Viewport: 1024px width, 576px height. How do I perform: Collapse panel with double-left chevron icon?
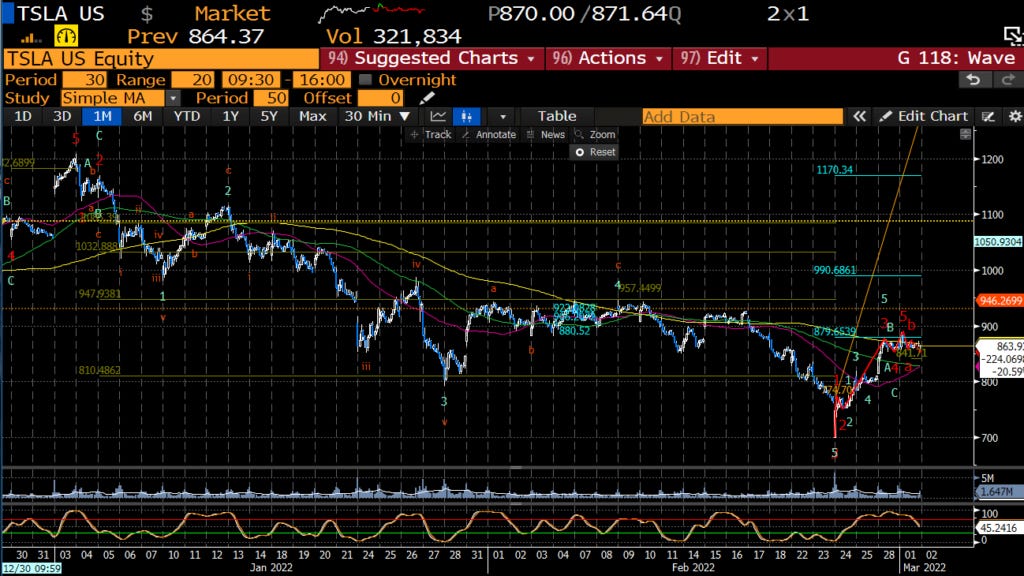[x=859, y=116]
